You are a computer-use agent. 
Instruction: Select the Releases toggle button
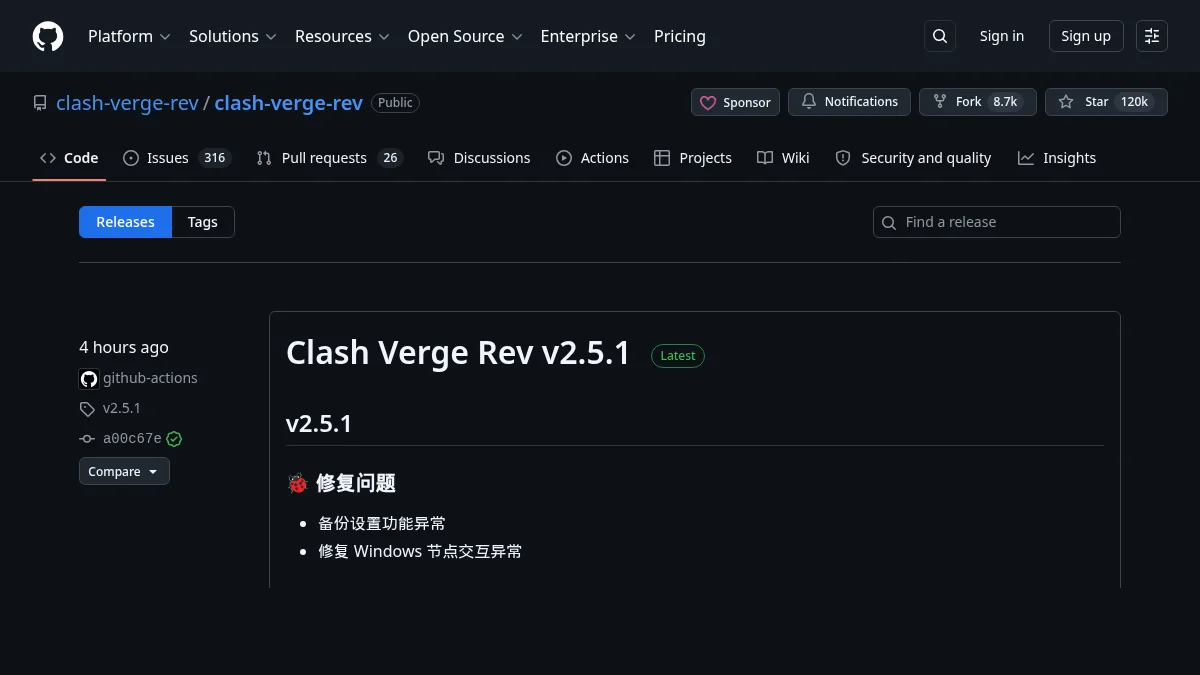coord(125,222)
